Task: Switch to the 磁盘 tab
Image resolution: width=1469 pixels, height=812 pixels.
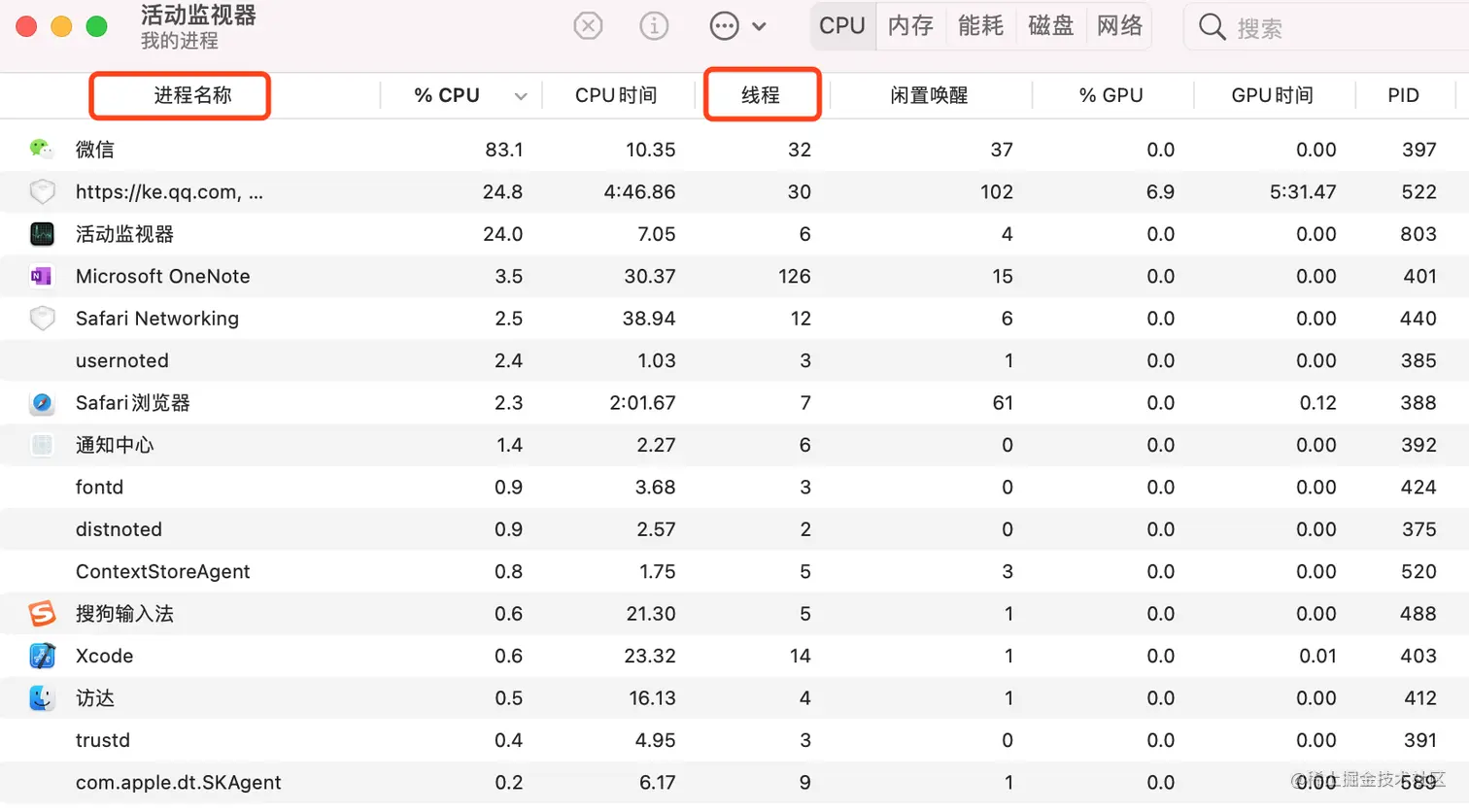Action: pos(1050,25)
